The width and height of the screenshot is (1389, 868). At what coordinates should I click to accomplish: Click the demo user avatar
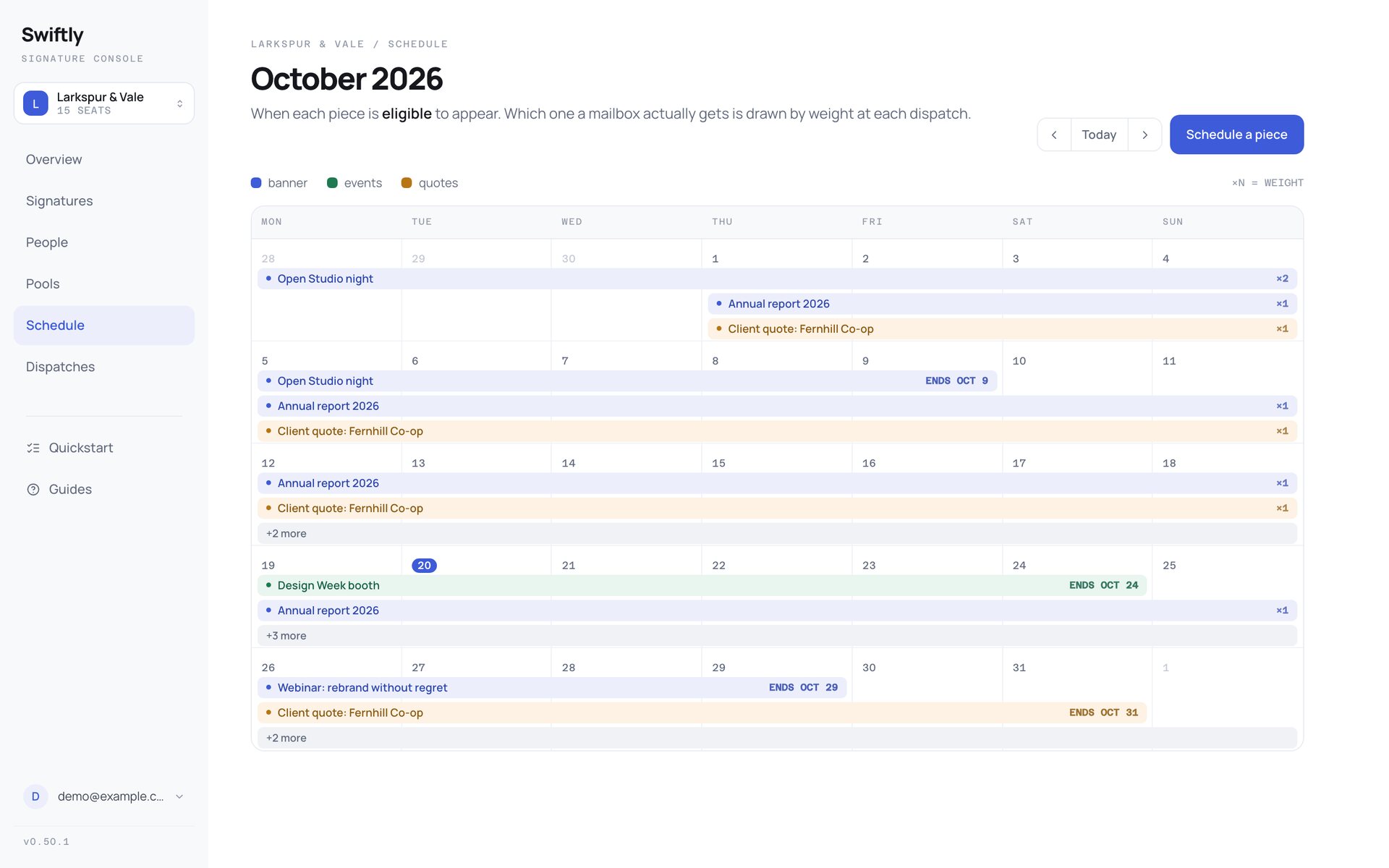coord(35,796)
